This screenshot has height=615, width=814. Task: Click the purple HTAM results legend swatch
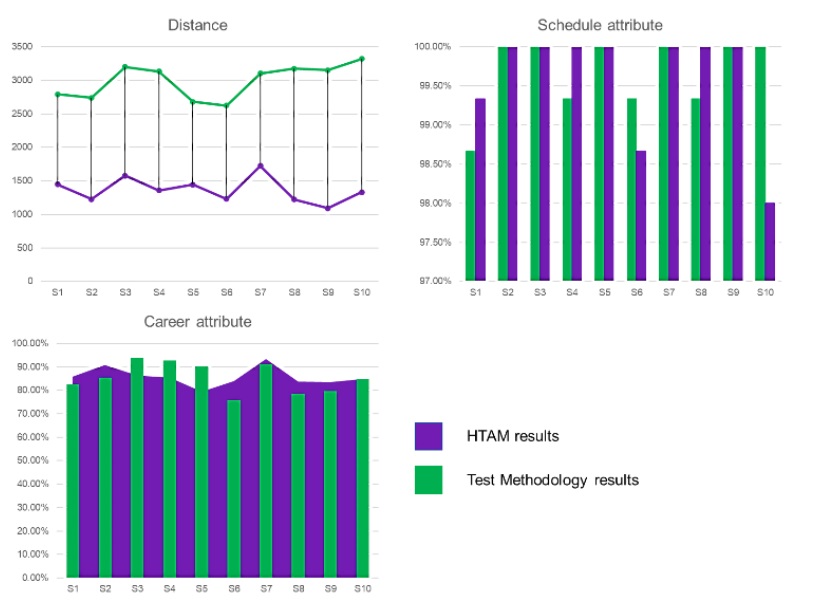pyautogui.click(x=428, y=436)
